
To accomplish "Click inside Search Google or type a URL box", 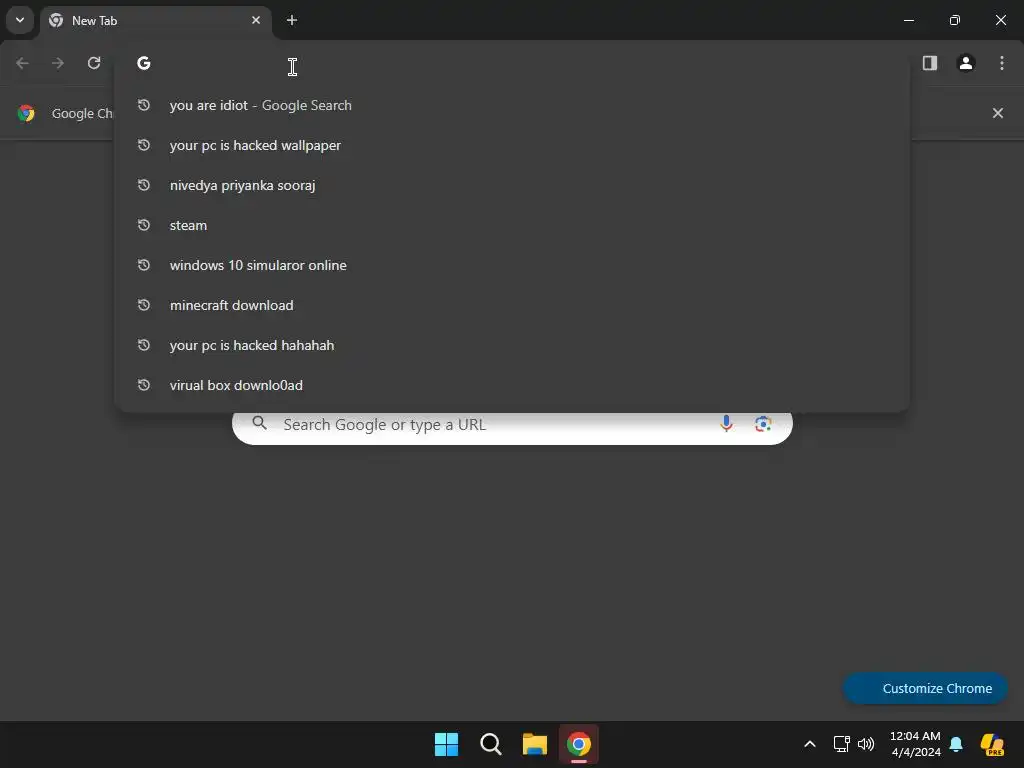I will [x=512, y=426].
